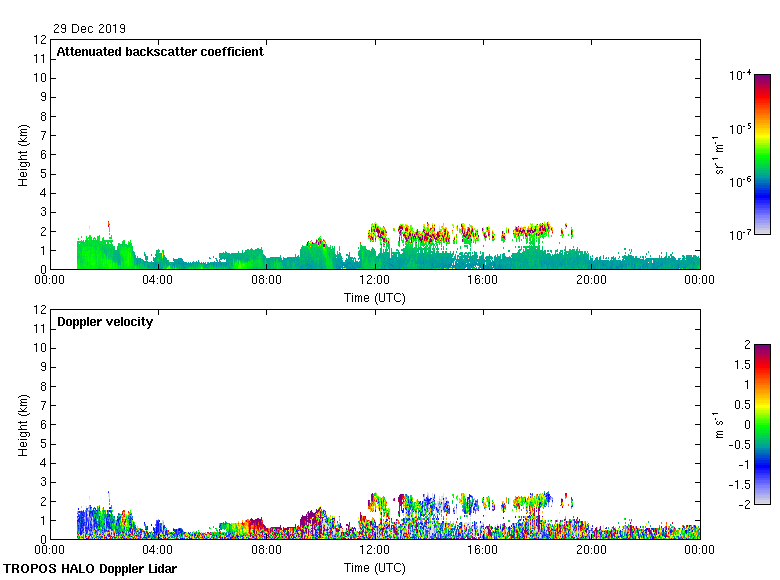Click the 04:00 tick on upper time axis
This screenshot has width=780, height=580.
click(158, 280)
